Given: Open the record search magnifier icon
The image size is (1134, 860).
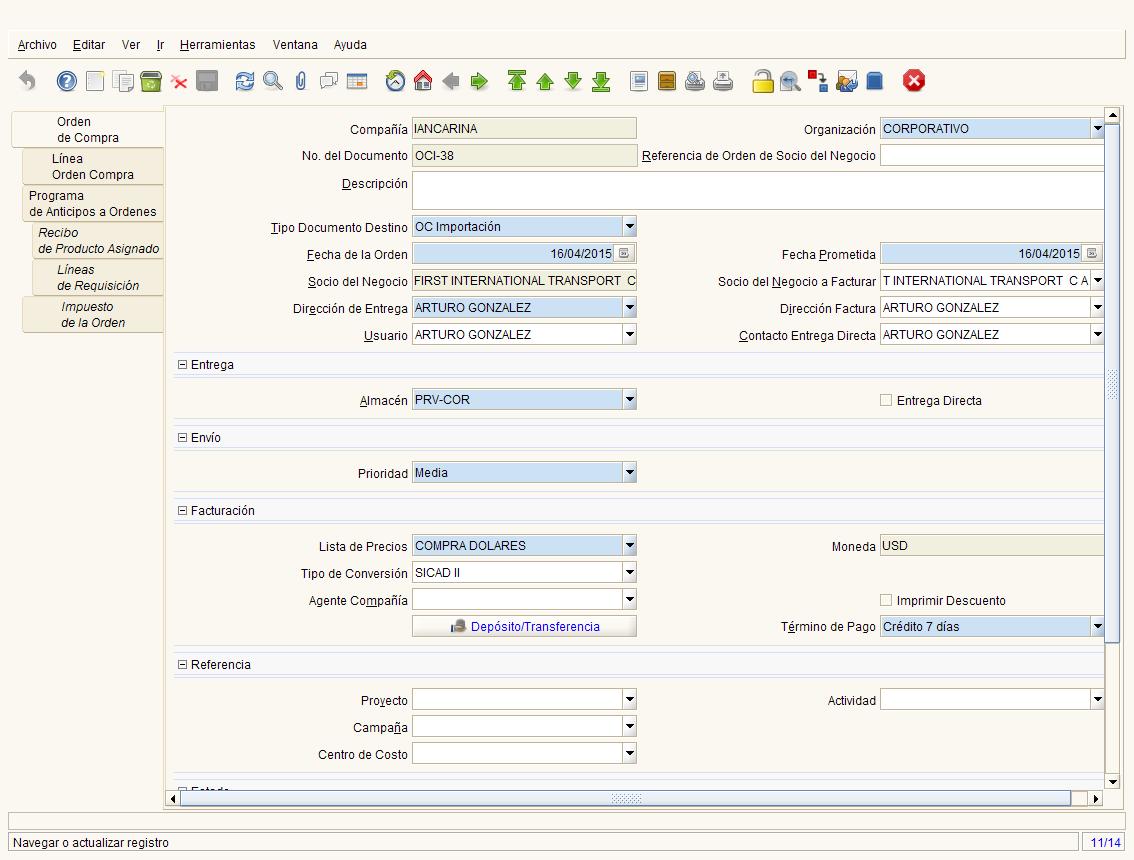Looking at the screenshot, I should tap(273, 81).
